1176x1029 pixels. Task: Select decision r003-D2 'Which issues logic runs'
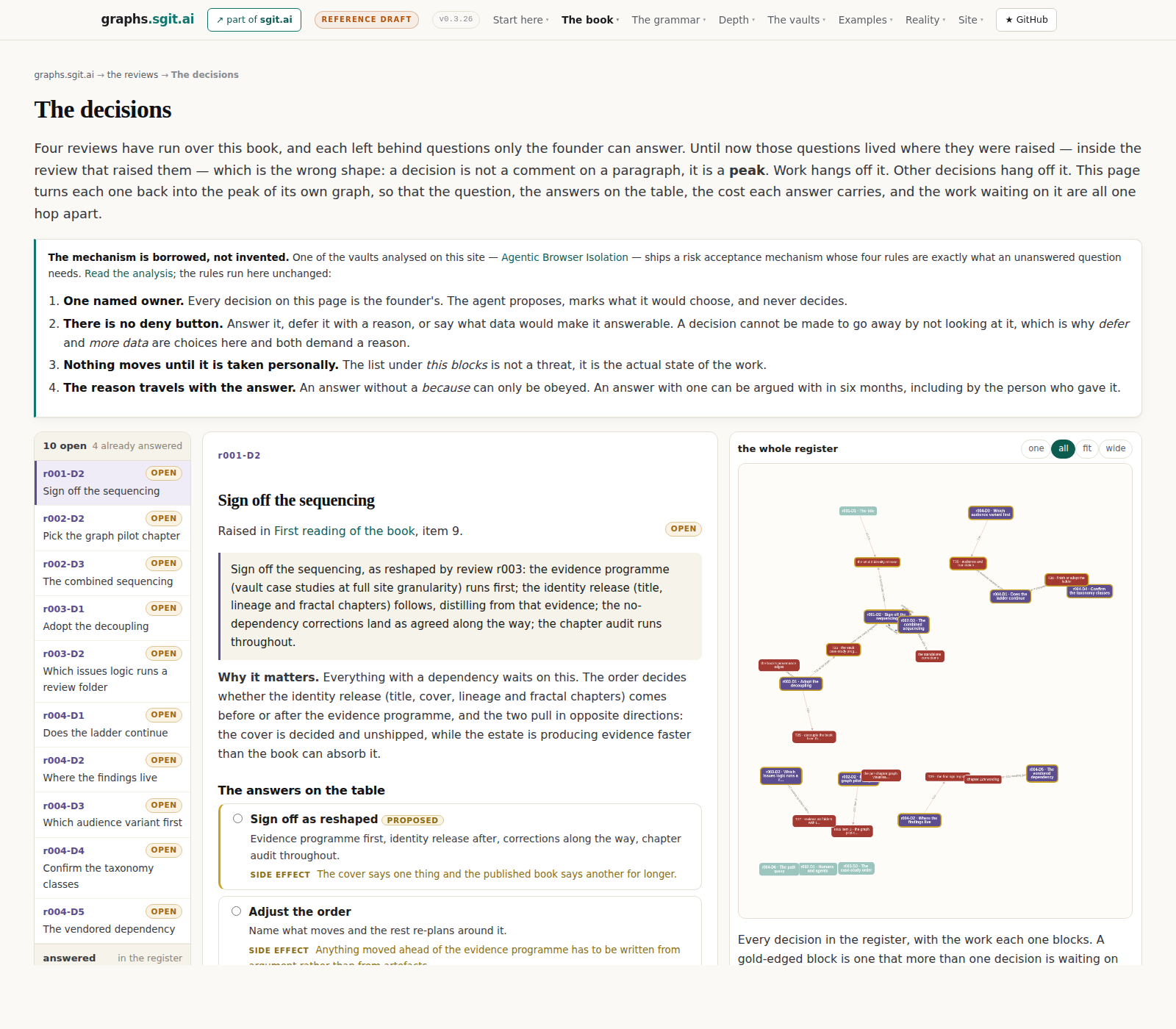(112, 672)
